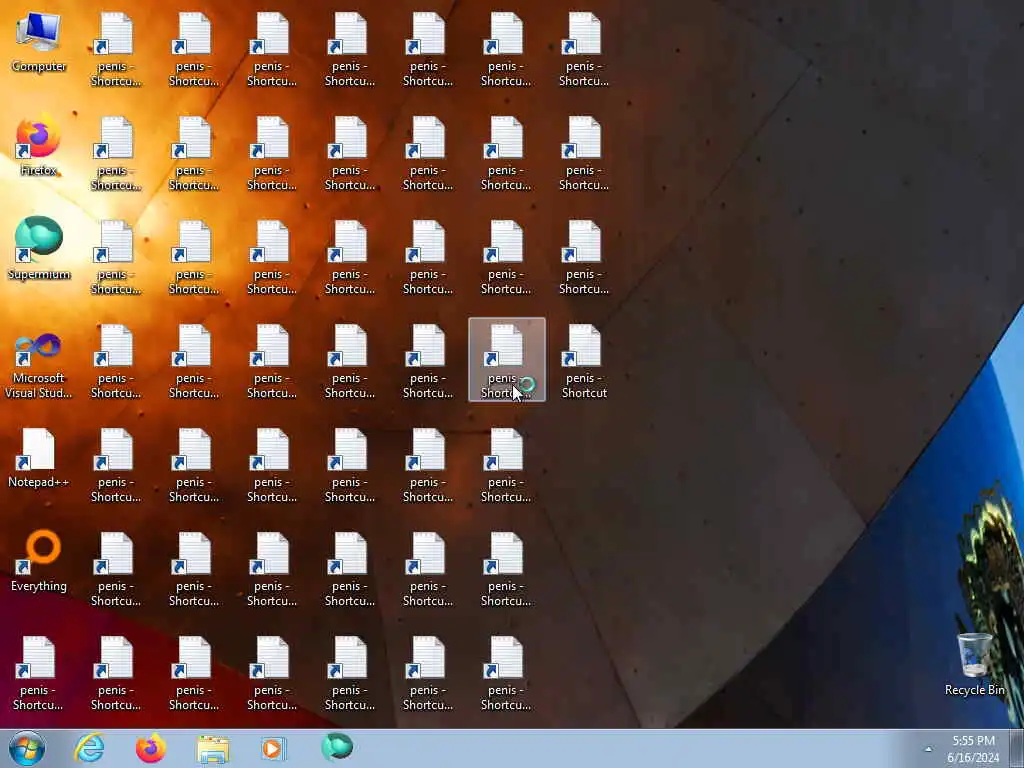Open the Windows Start menu orb

(27, 748)
